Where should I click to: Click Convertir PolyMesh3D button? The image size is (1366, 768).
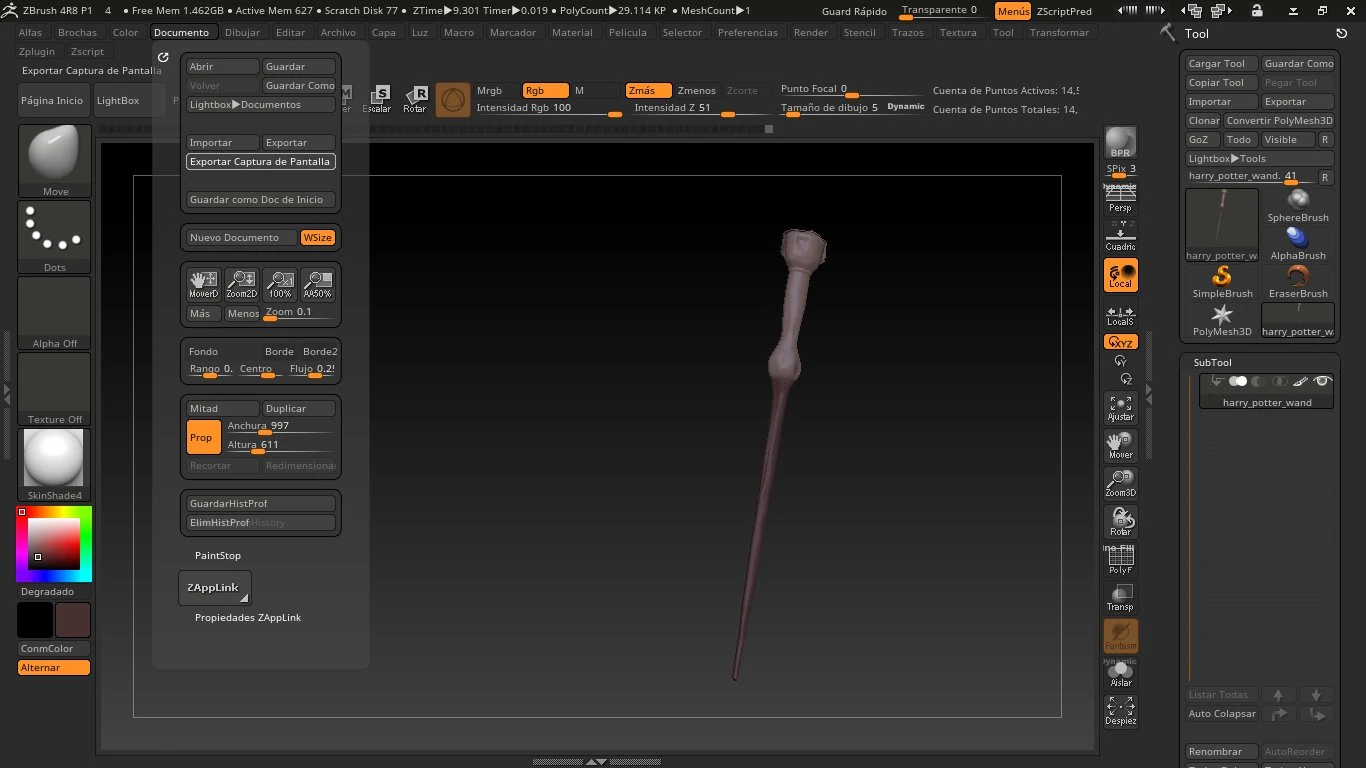click(x=1280, y=120)
